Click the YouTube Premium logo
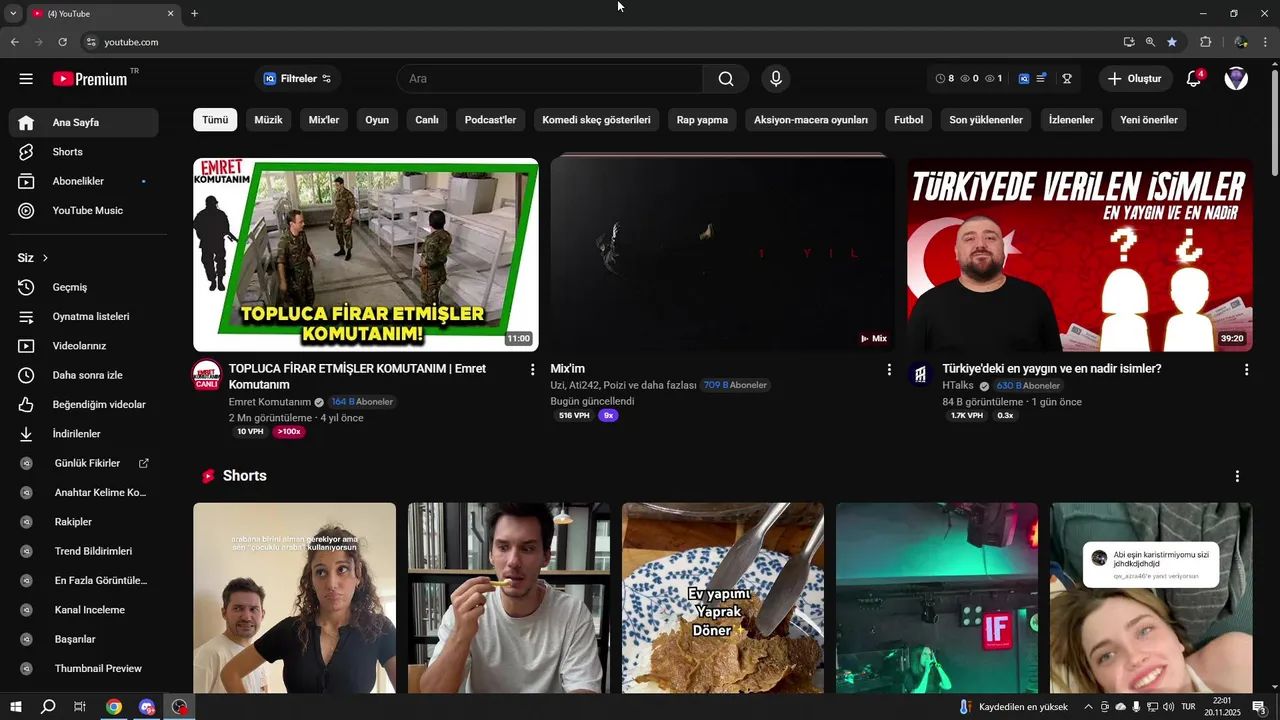 pyautogui.click(x=91, y=78)
